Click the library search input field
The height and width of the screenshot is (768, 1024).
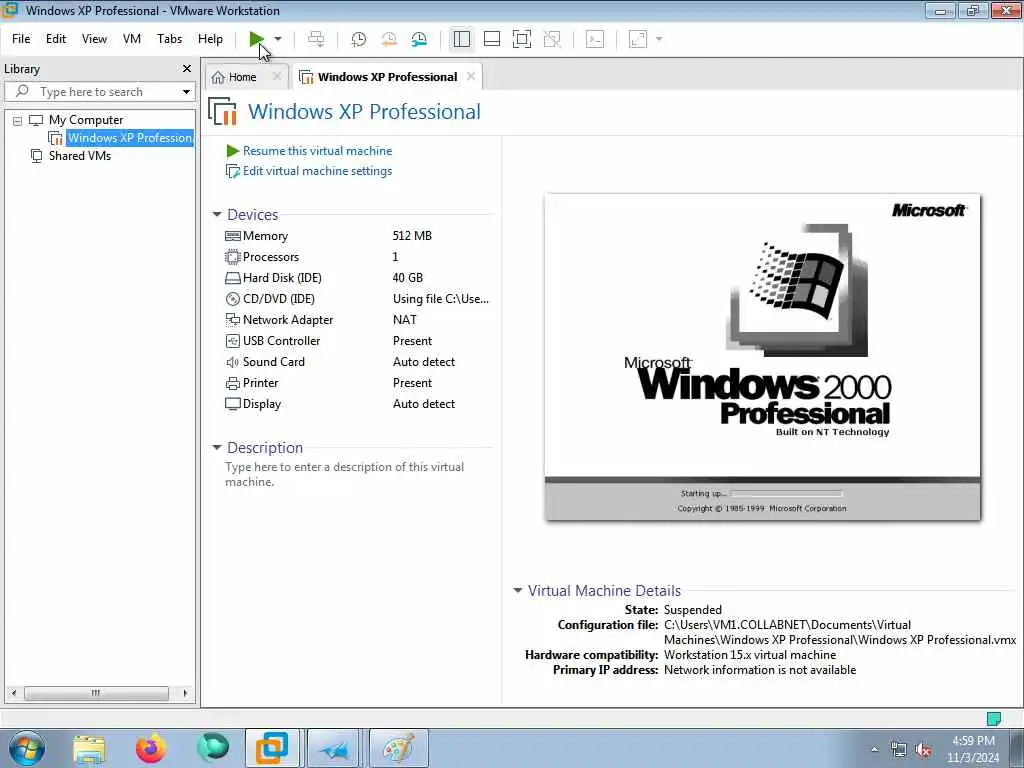click(97, 92)
